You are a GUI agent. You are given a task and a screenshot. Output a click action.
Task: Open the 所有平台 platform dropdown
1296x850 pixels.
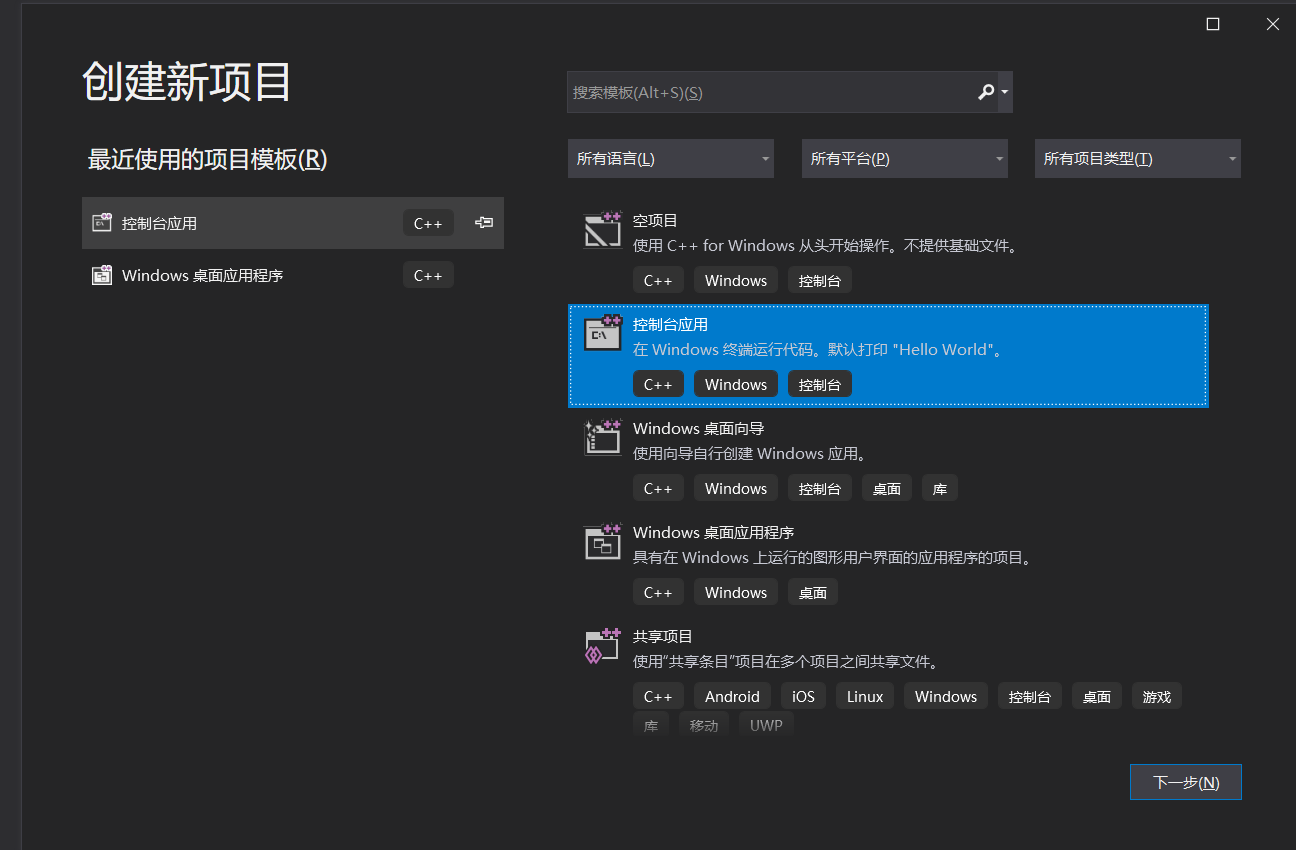(x=904, y=158)
